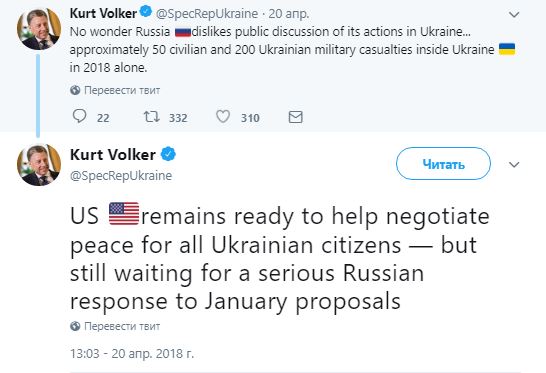
Task: Translate the first tweet via Перевести твит
Action: 122,91
